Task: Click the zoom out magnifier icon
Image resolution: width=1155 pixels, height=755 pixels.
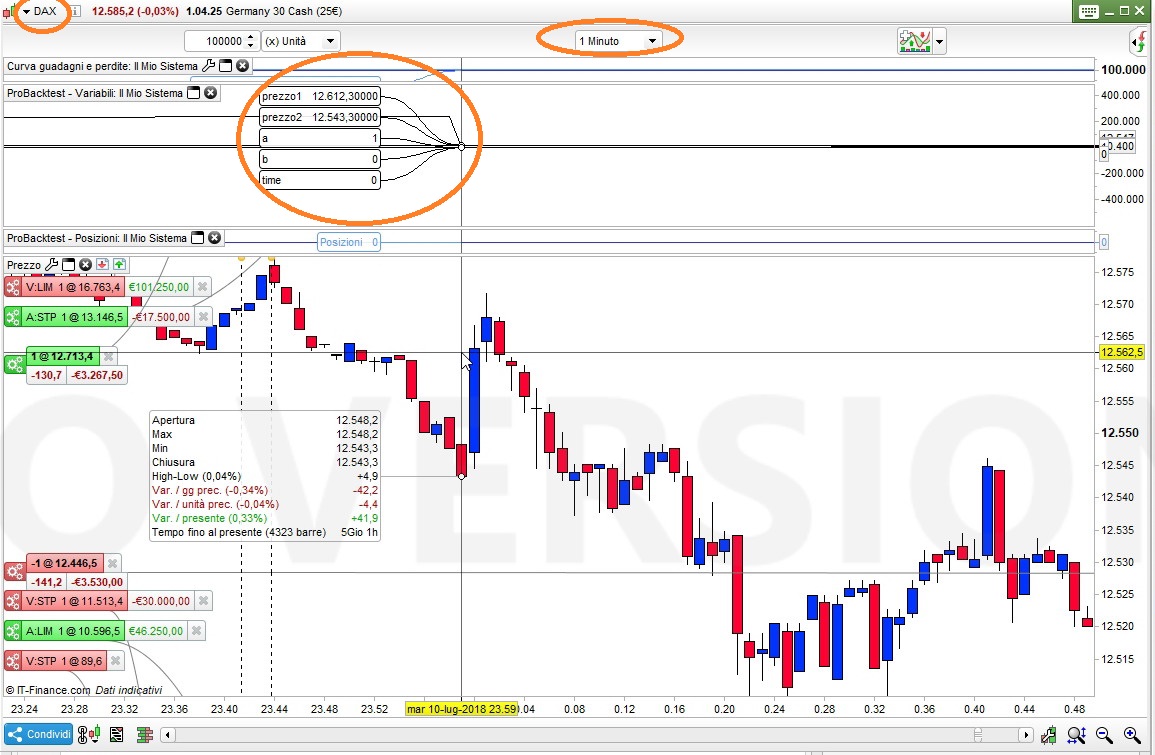Action: click(x=1103, y=734)
